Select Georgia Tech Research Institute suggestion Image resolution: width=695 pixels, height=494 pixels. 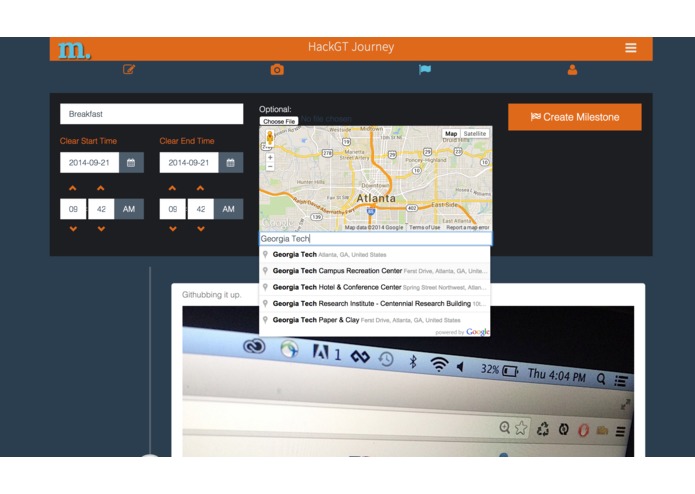[x=375, y=303]
